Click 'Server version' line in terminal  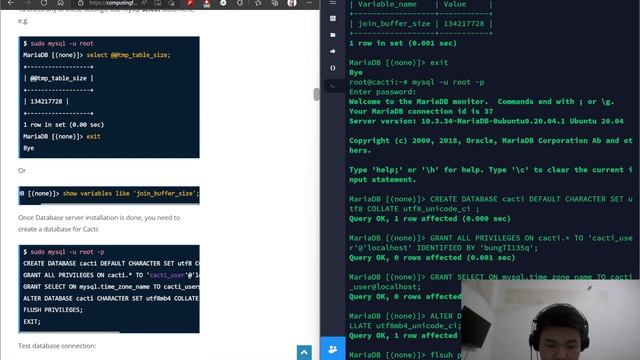pos(486,121)
